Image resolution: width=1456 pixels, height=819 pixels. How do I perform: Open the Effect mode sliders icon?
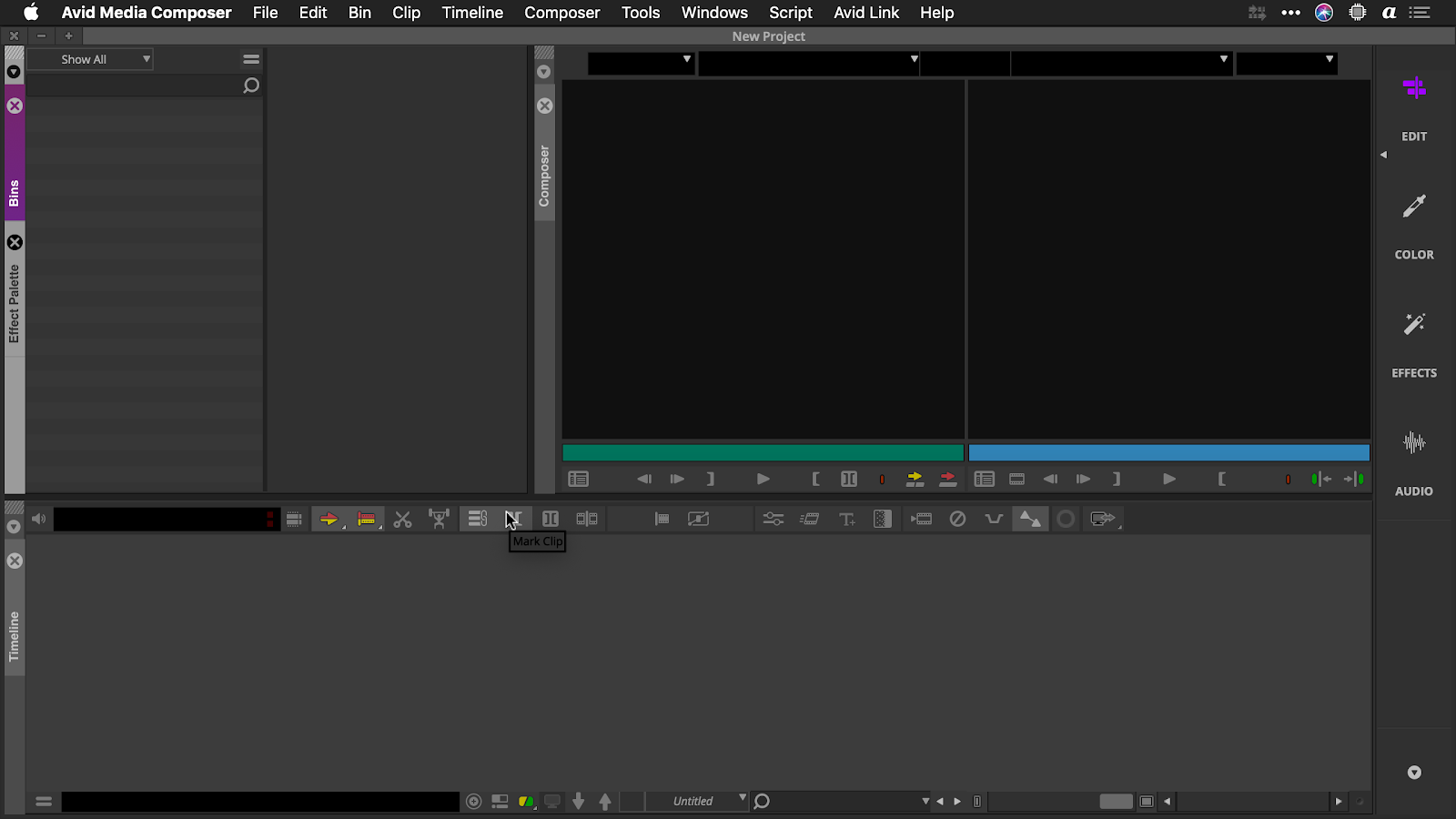click(x=773, y=519)
